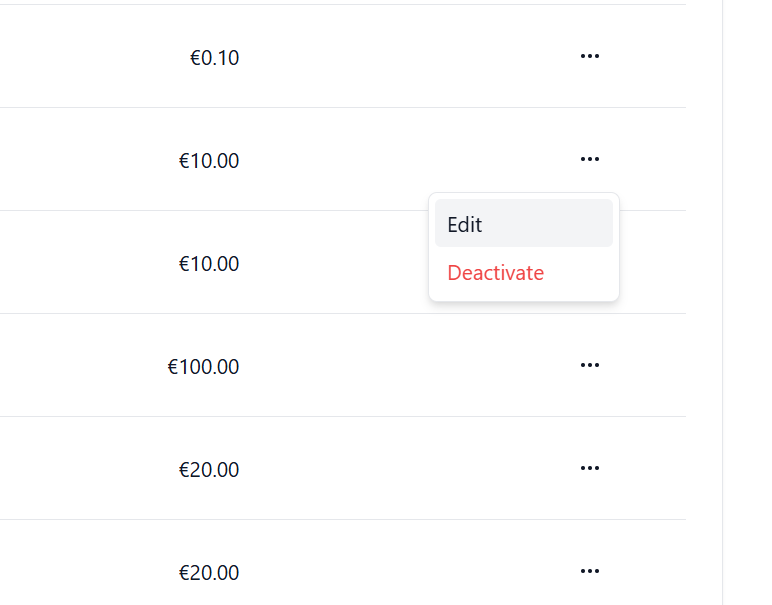
Task: Click the first €20.00 amount
Action: coord(209,470)
